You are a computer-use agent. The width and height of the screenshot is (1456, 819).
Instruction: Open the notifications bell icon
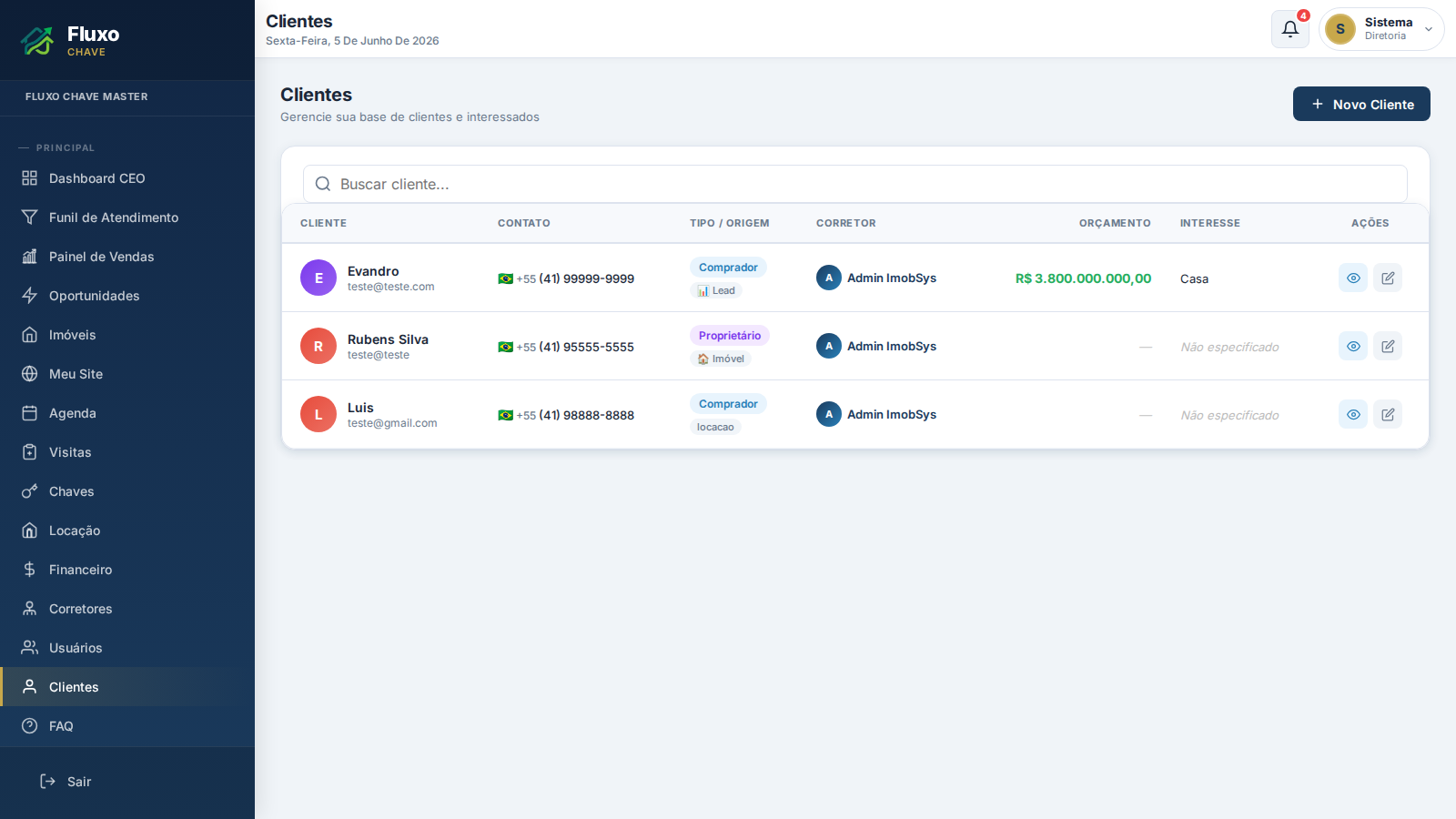click(1289, 29)
